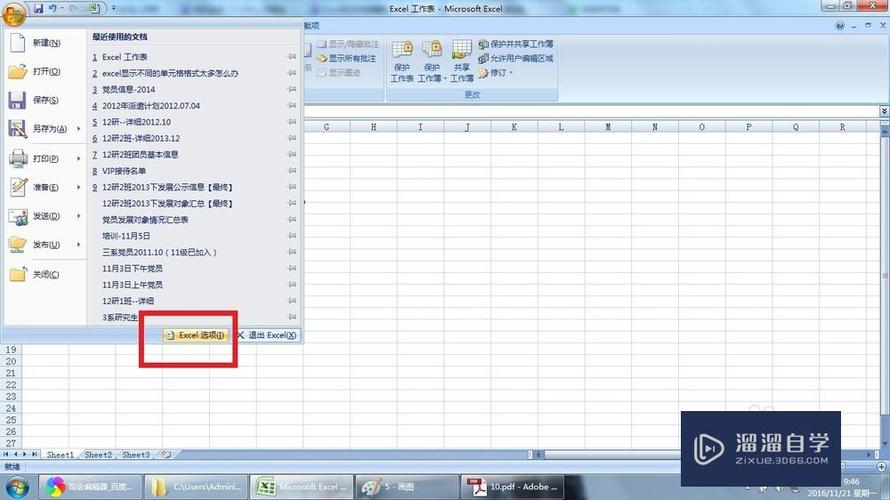
Task: Open recent file 'excel显示不同的单元格格式太多怎么办'
Action: 170,73
